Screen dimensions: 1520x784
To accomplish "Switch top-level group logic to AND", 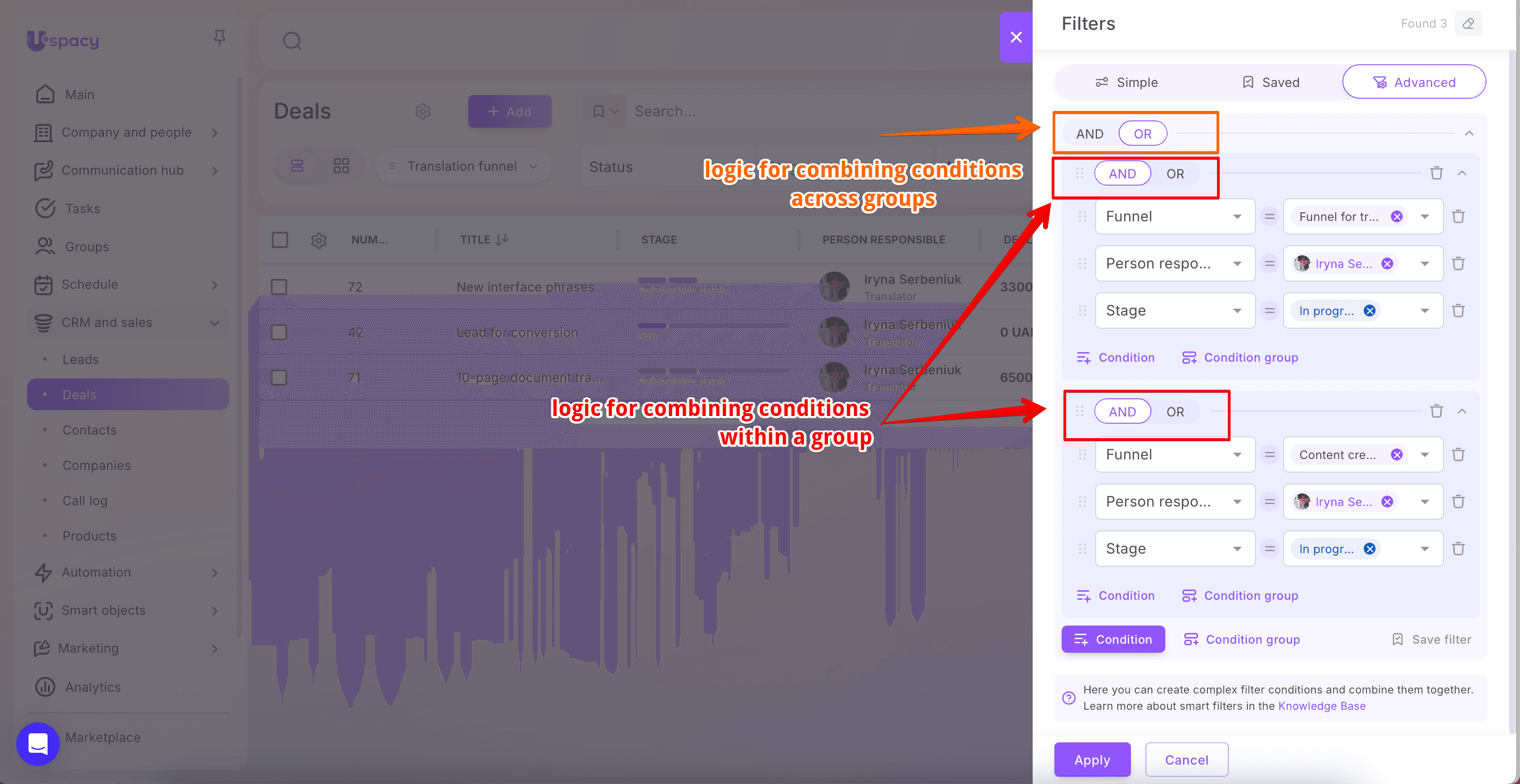I will click(x=1089, y=134).
